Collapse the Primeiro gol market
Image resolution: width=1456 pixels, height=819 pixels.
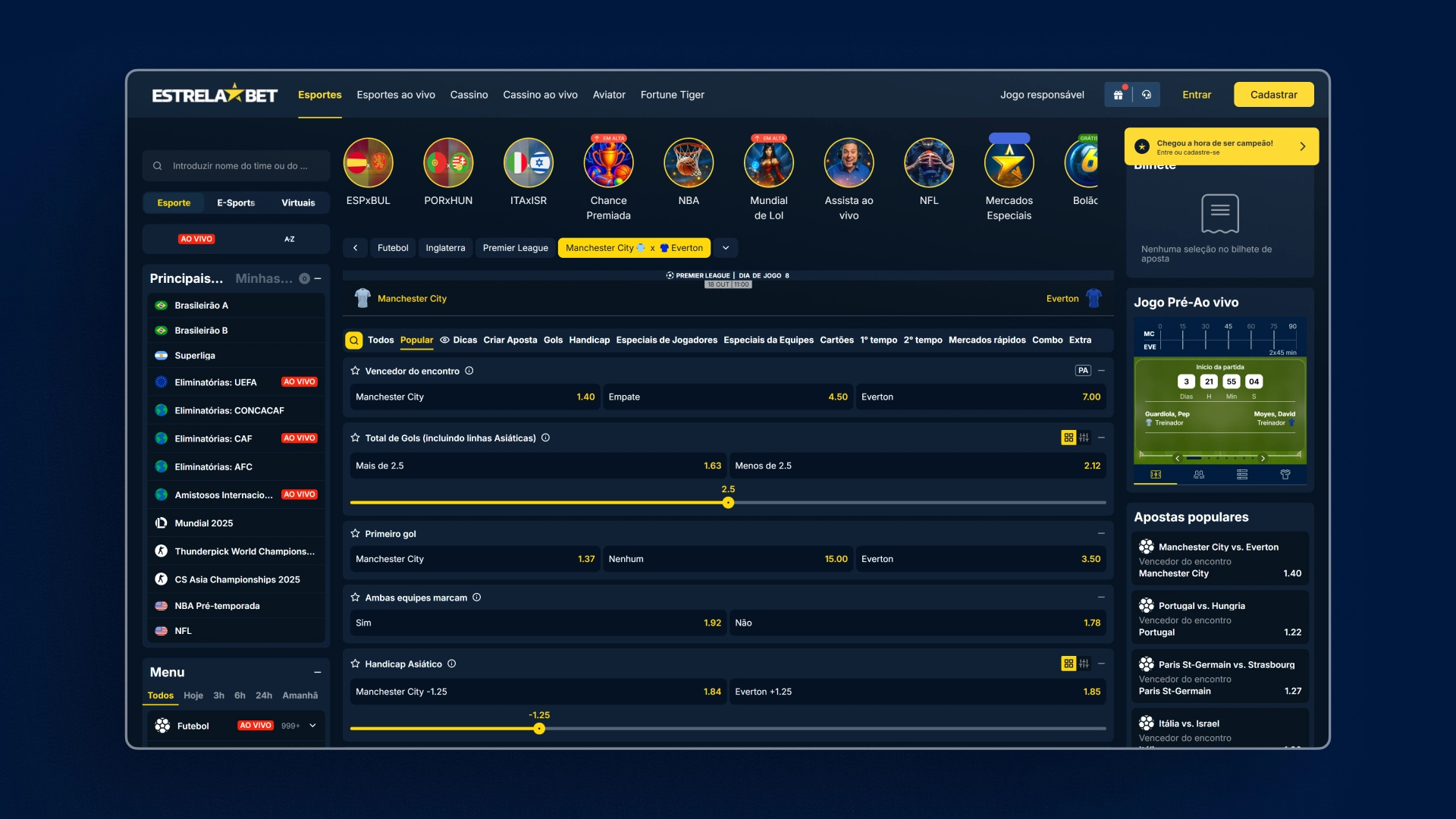(x=1101, y=534)
